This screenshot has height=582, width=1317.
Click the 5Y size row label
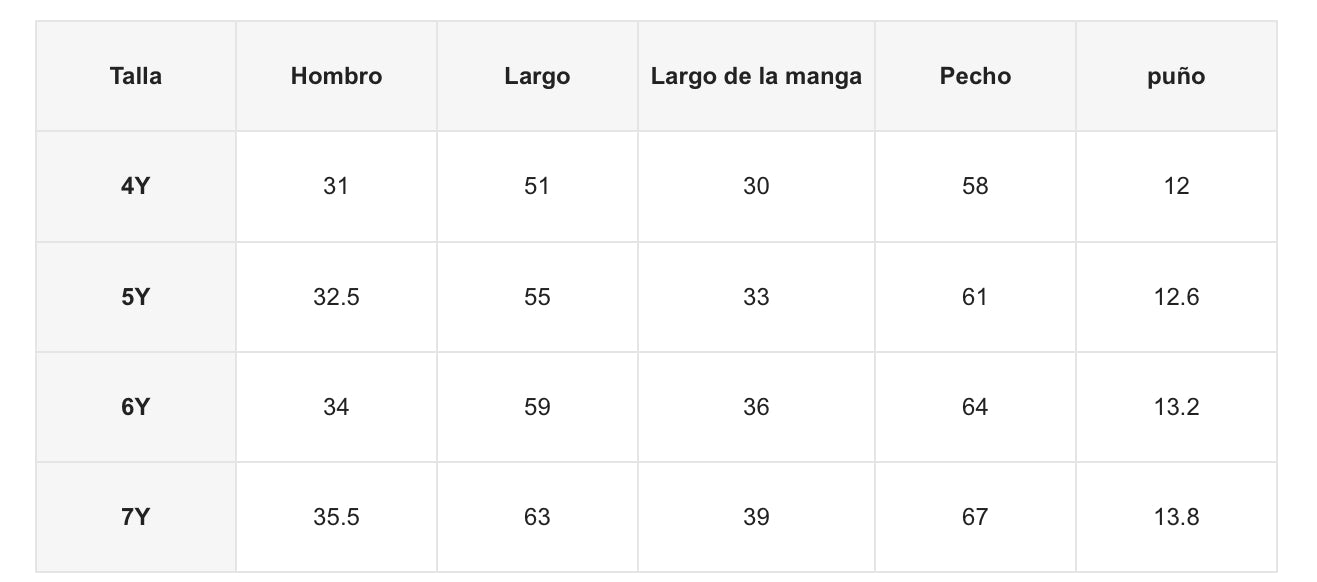[x=136, y=297]
